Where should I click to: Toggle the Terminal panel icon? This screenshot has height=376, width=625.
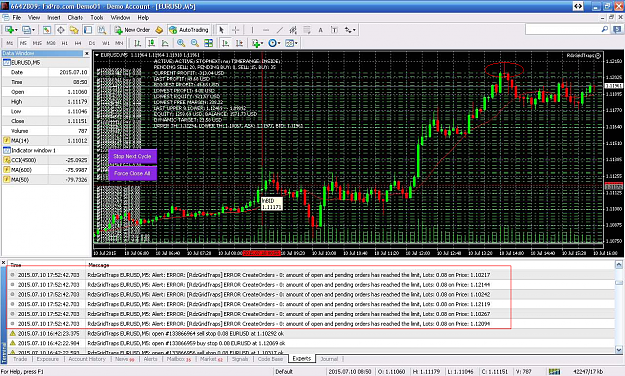(x=88, y=30)
